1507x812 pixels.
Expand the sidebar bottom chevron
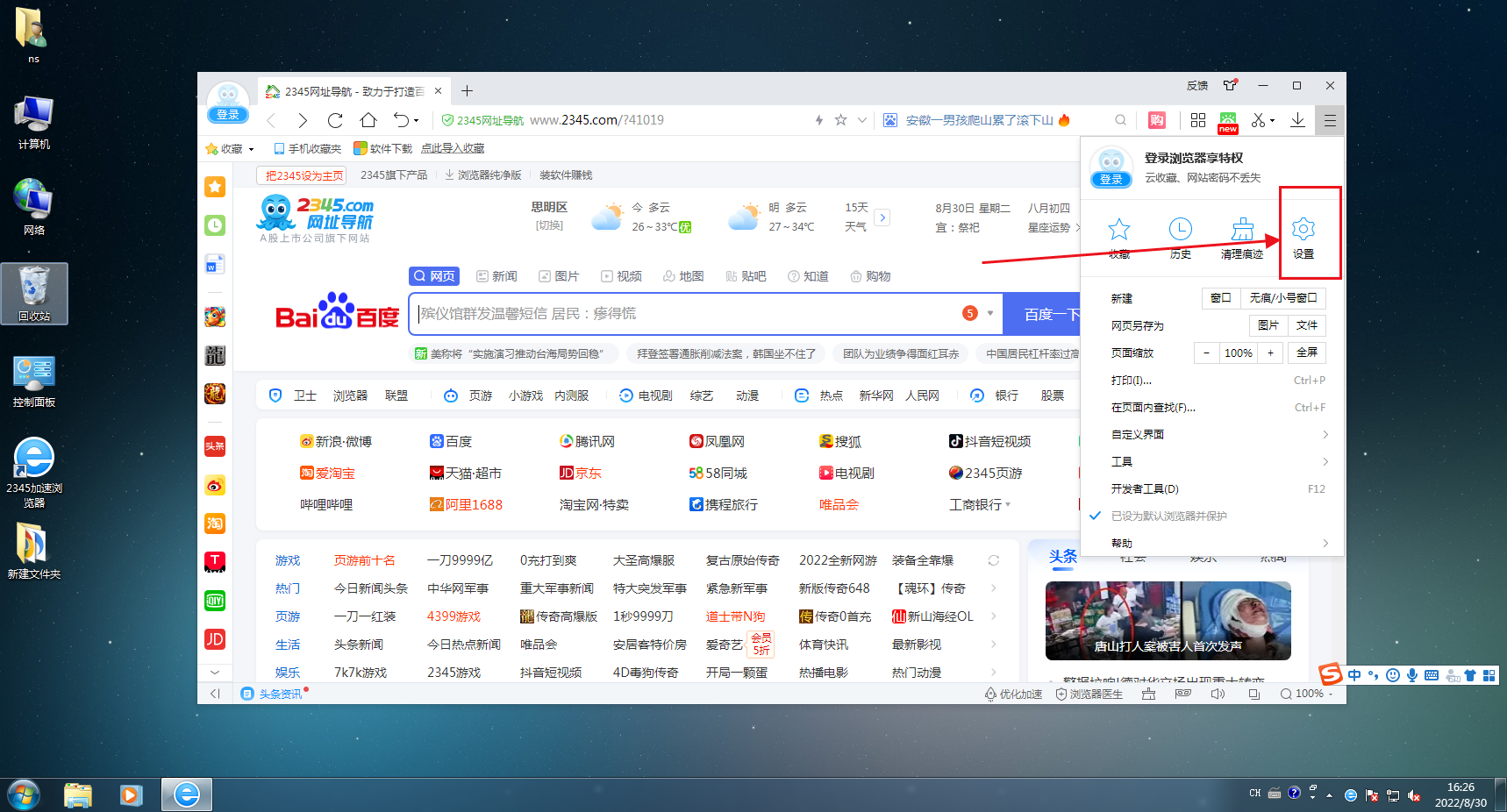pos(215,672)
